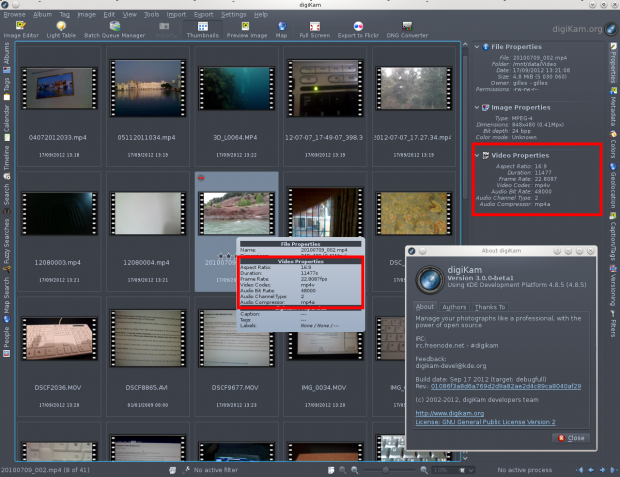This screenshot has height=477, width=620.
Task: Switch to Thanks To tab in About dialog
Action: (490, 307)
